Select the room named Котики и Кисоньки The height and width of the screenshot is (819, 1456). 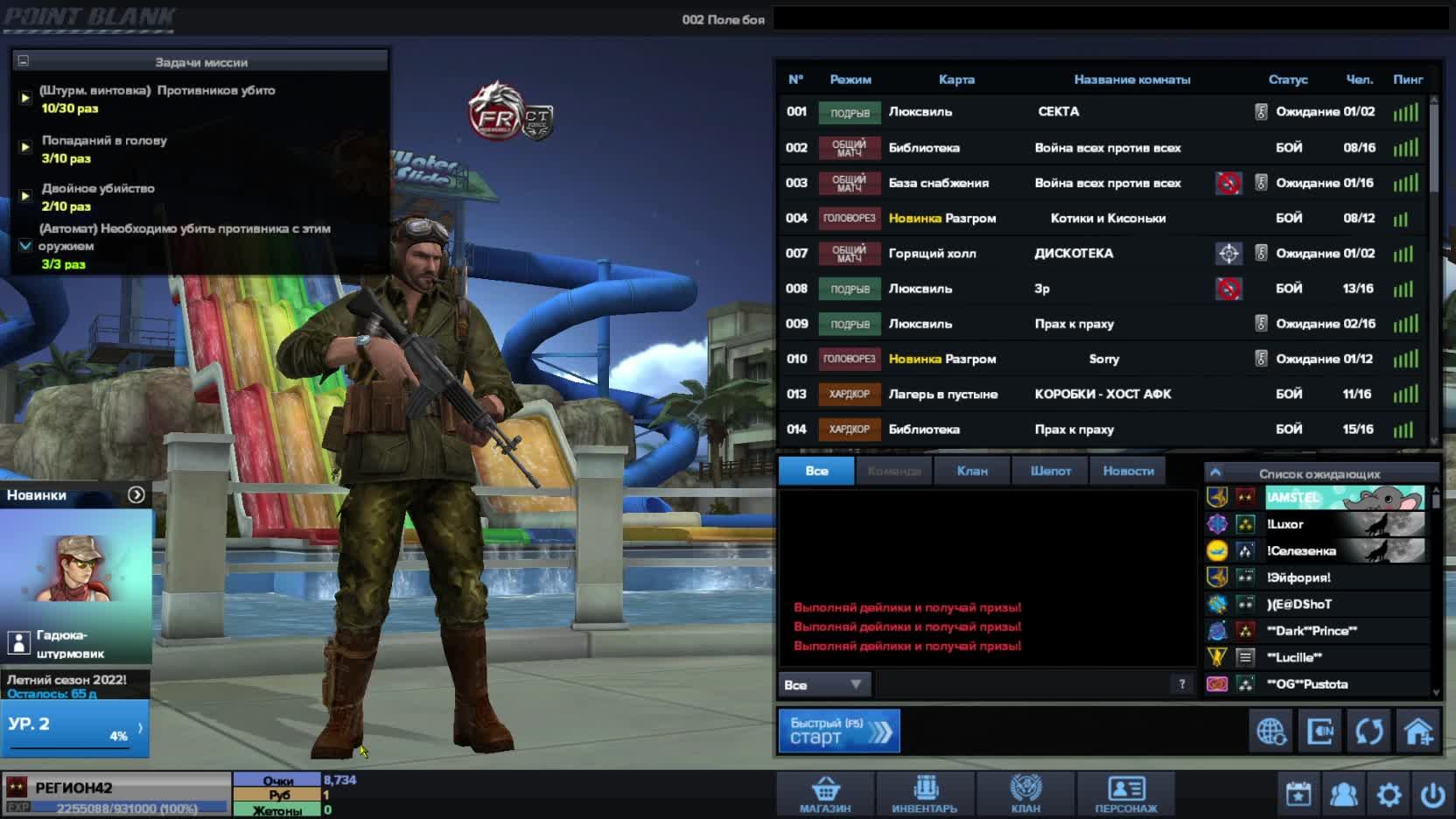tap(1108, 219)
